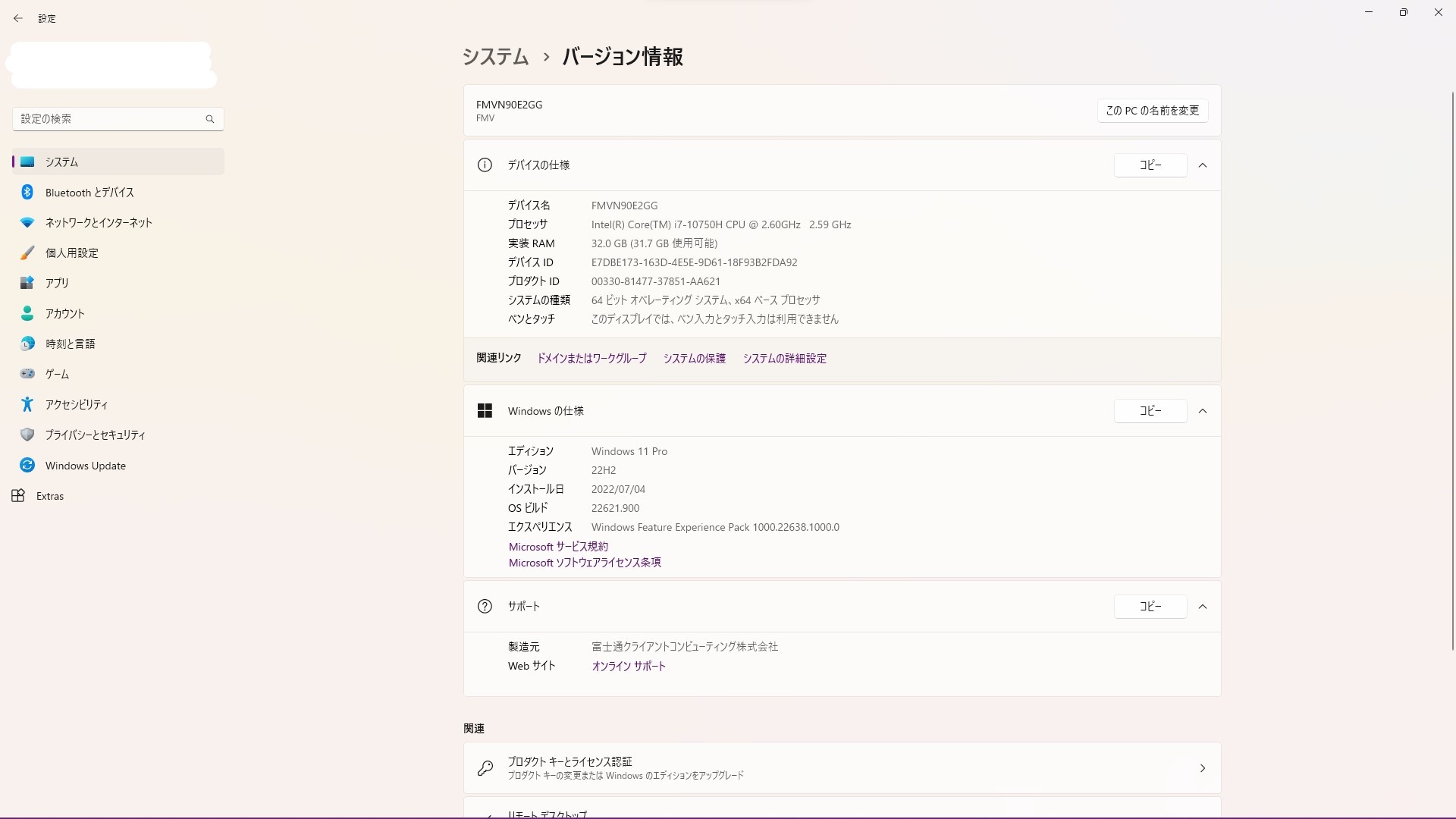
Task: Click the network Wi-Fi icon
Action: point(27,222)
